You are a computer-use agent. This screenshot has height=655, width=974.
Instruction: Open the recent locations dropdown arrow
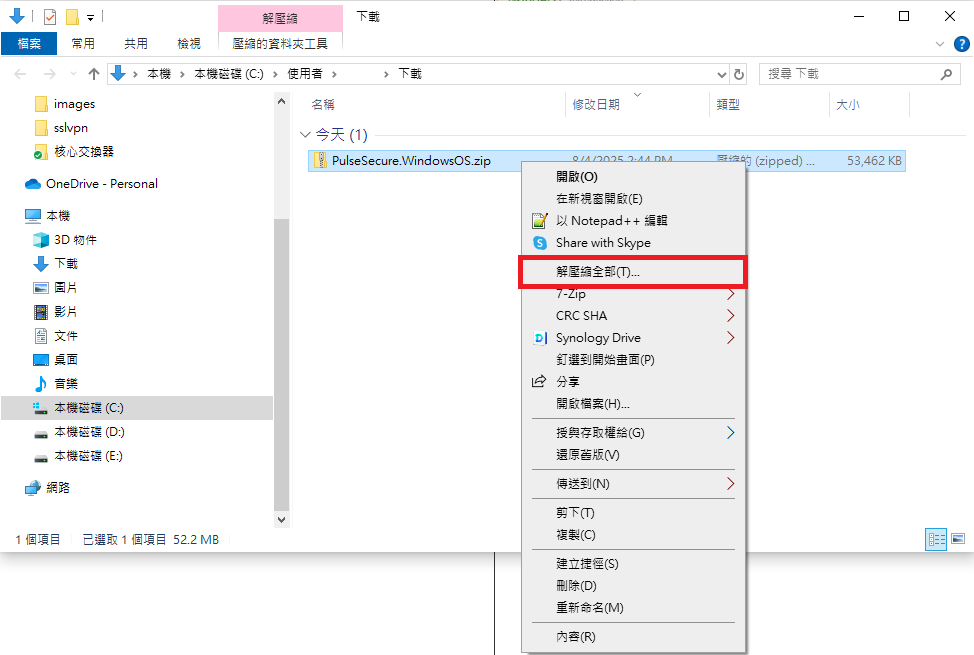73,74
